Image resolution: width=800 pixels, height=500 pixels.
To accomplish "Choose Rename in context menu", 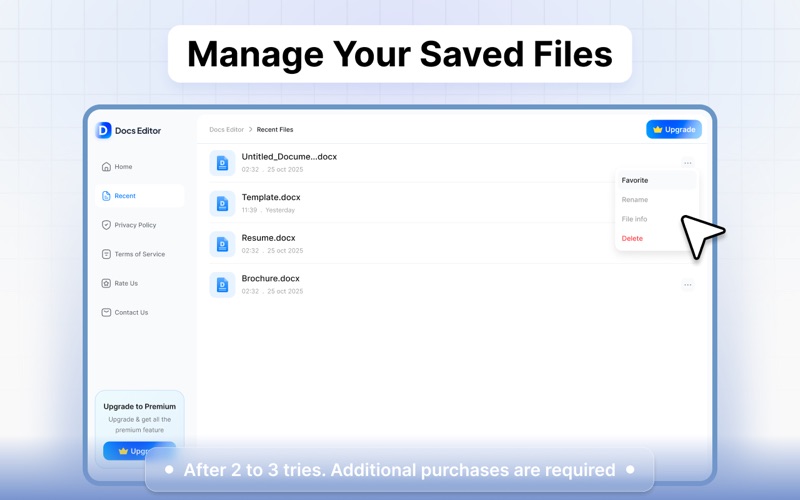I will 657,200.
